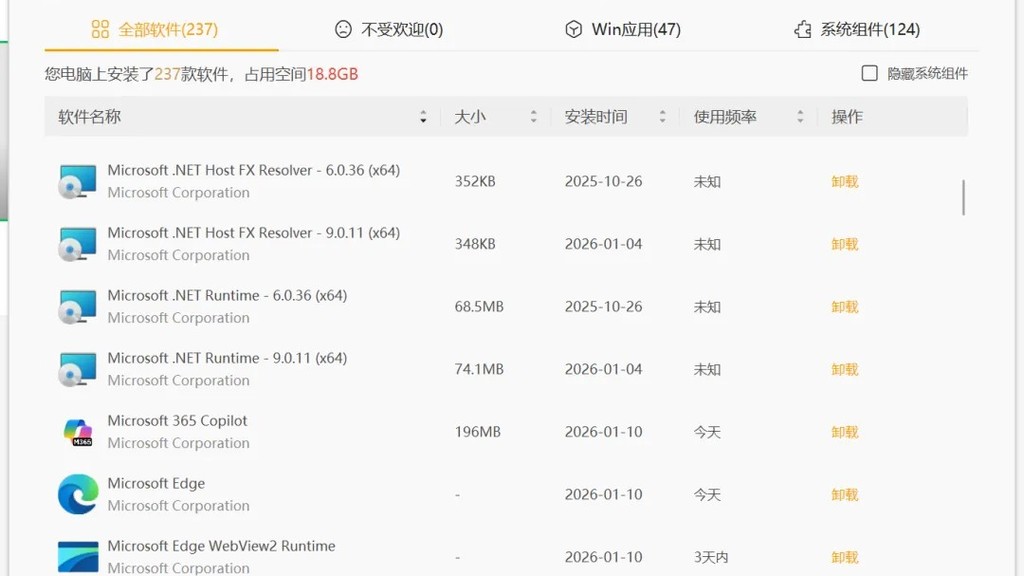Image resolution: width=1024 pixels, height=576 pixels.
Task: Click 卸载 for Microsoft Edge
Action: click(844, 495)
